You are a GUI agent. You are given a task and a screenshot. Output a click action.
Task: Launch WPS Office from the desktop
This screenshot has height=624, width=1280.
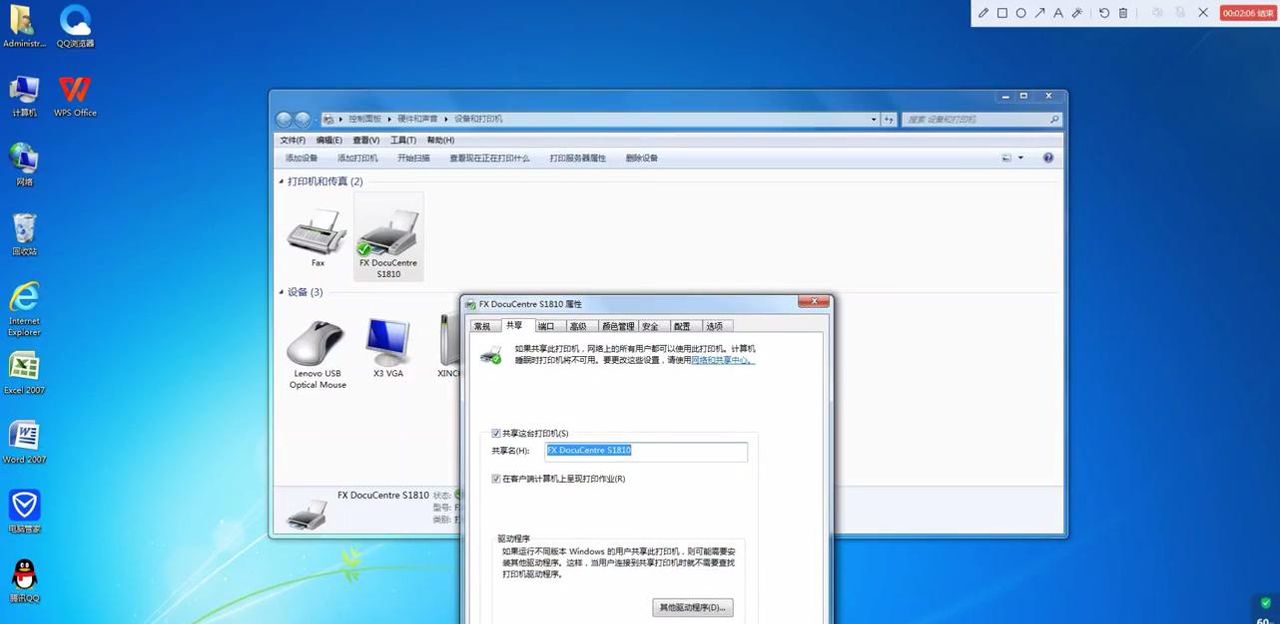tap(74, 90)
